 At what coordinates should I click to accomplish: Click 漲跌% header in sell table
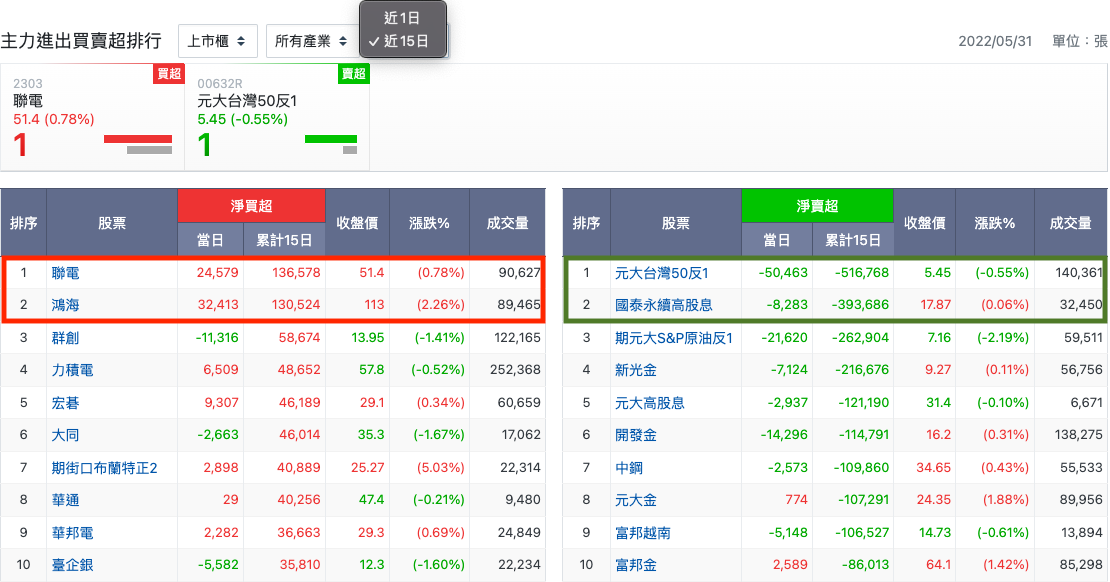995,223
